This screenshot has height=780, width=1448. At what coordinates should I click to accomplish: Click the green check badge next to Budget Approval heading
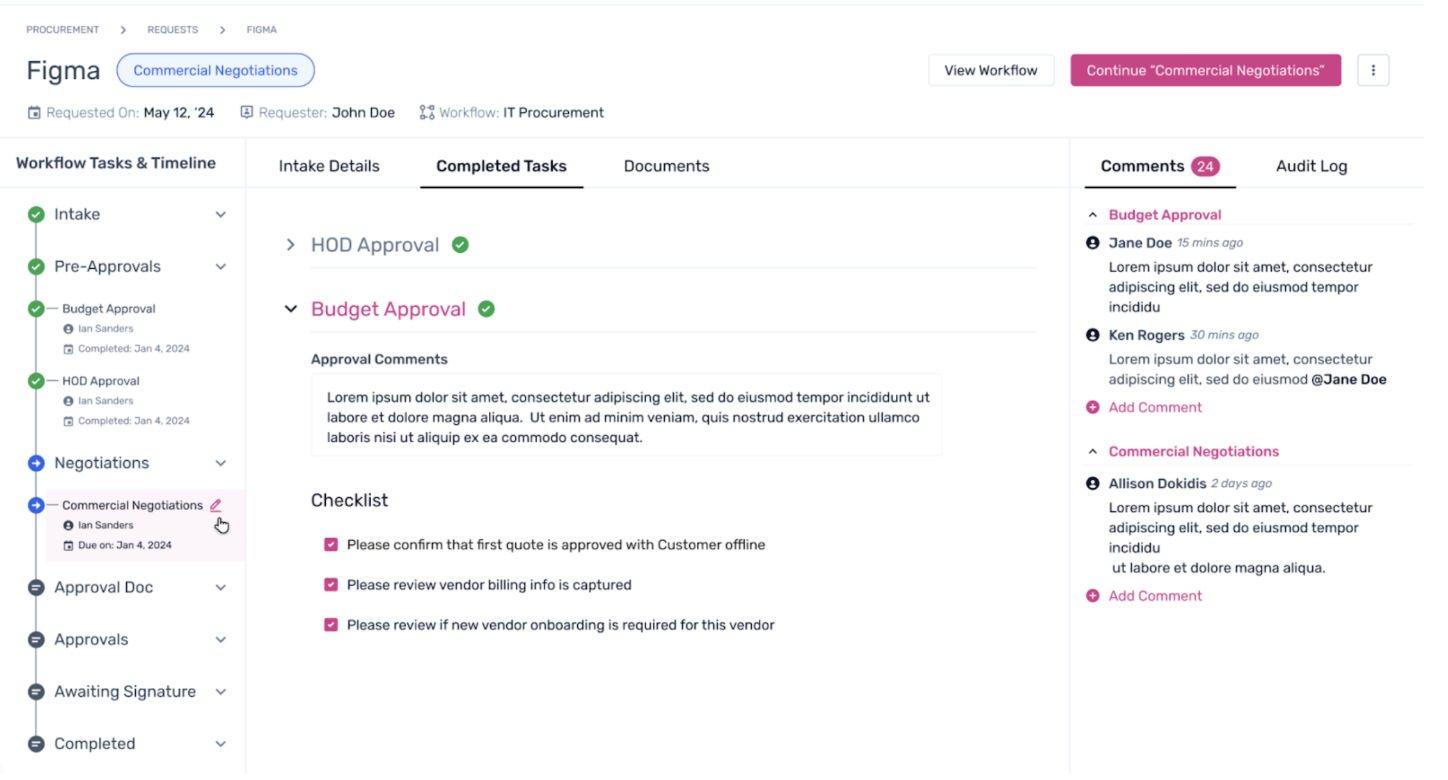pos(486,309)
